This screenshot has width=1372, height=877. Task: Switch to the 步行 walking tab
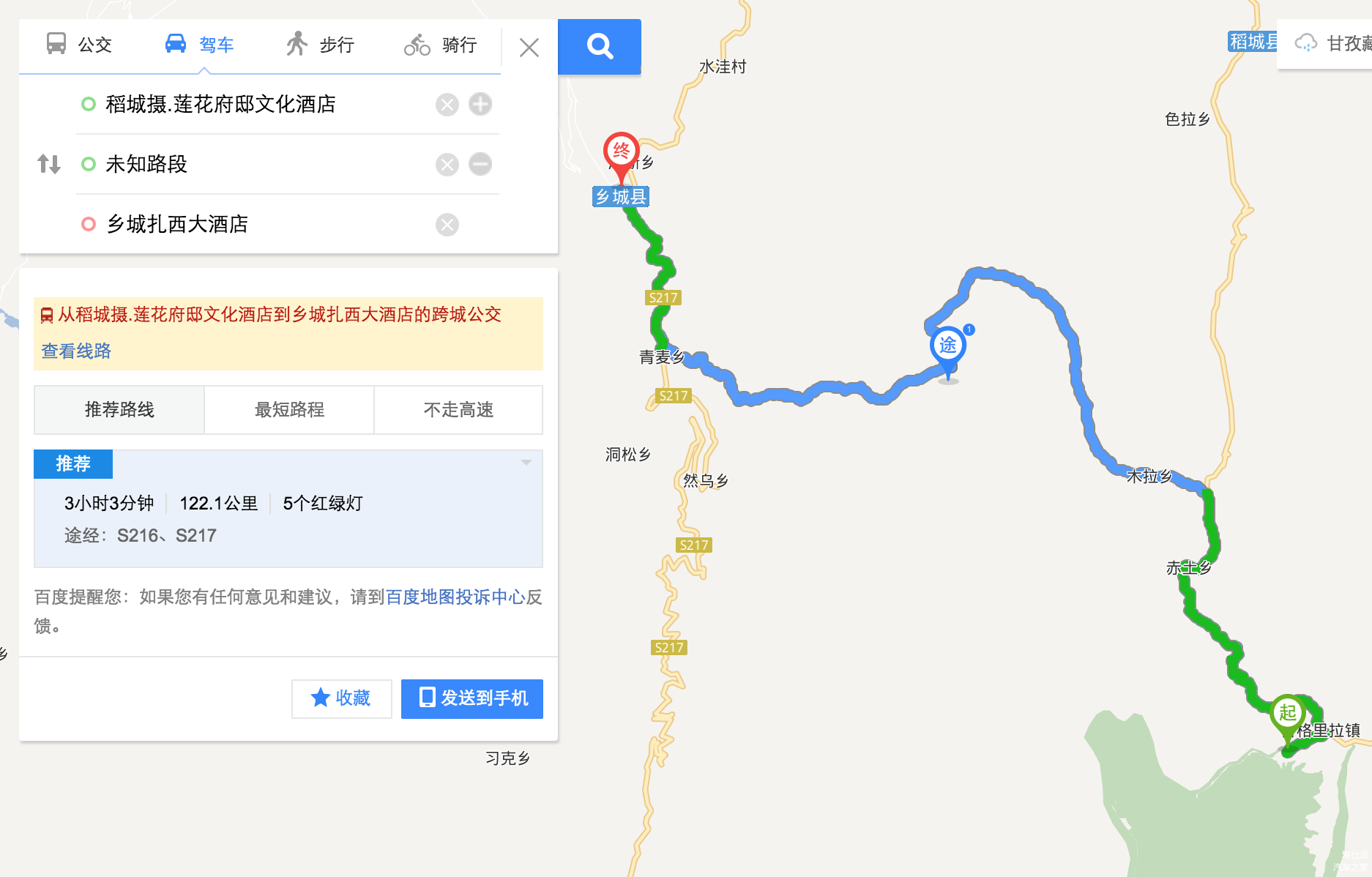pyautogui.click(x=320, y=45)
